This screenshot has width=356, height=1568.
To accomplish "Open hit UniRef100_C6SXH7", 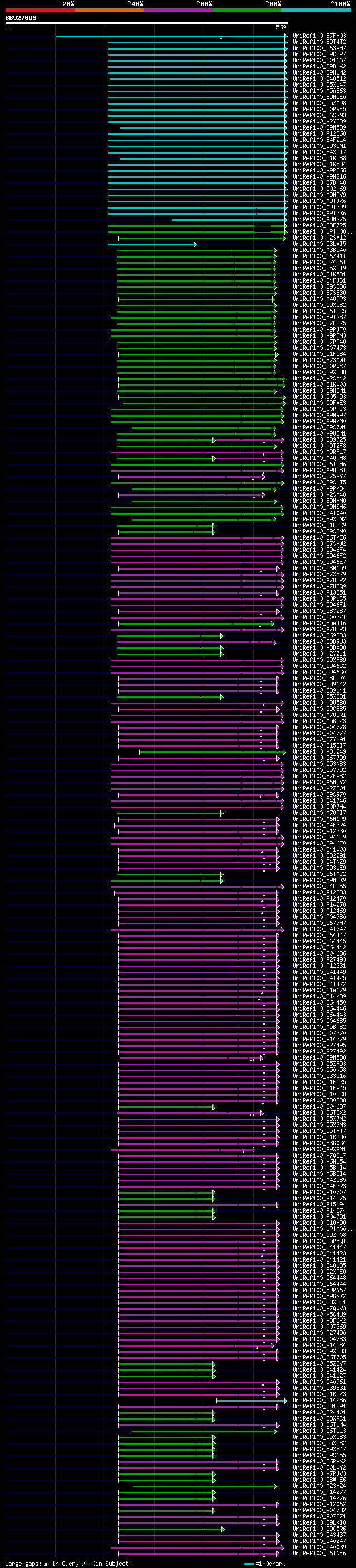I will (x=319, y=48).
